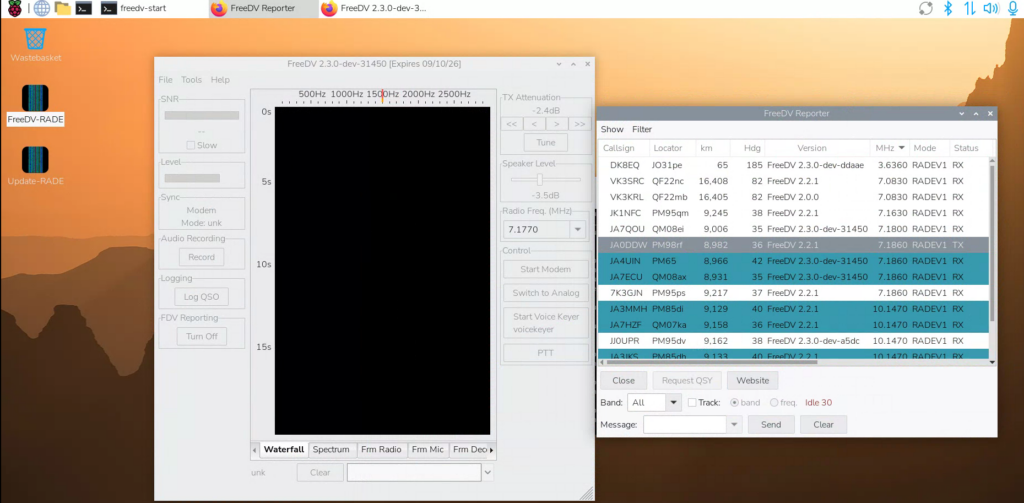Screen dimensions: 1024x503
Task: Open the volume speaker tray icon
Action: [x=990, y=9]
